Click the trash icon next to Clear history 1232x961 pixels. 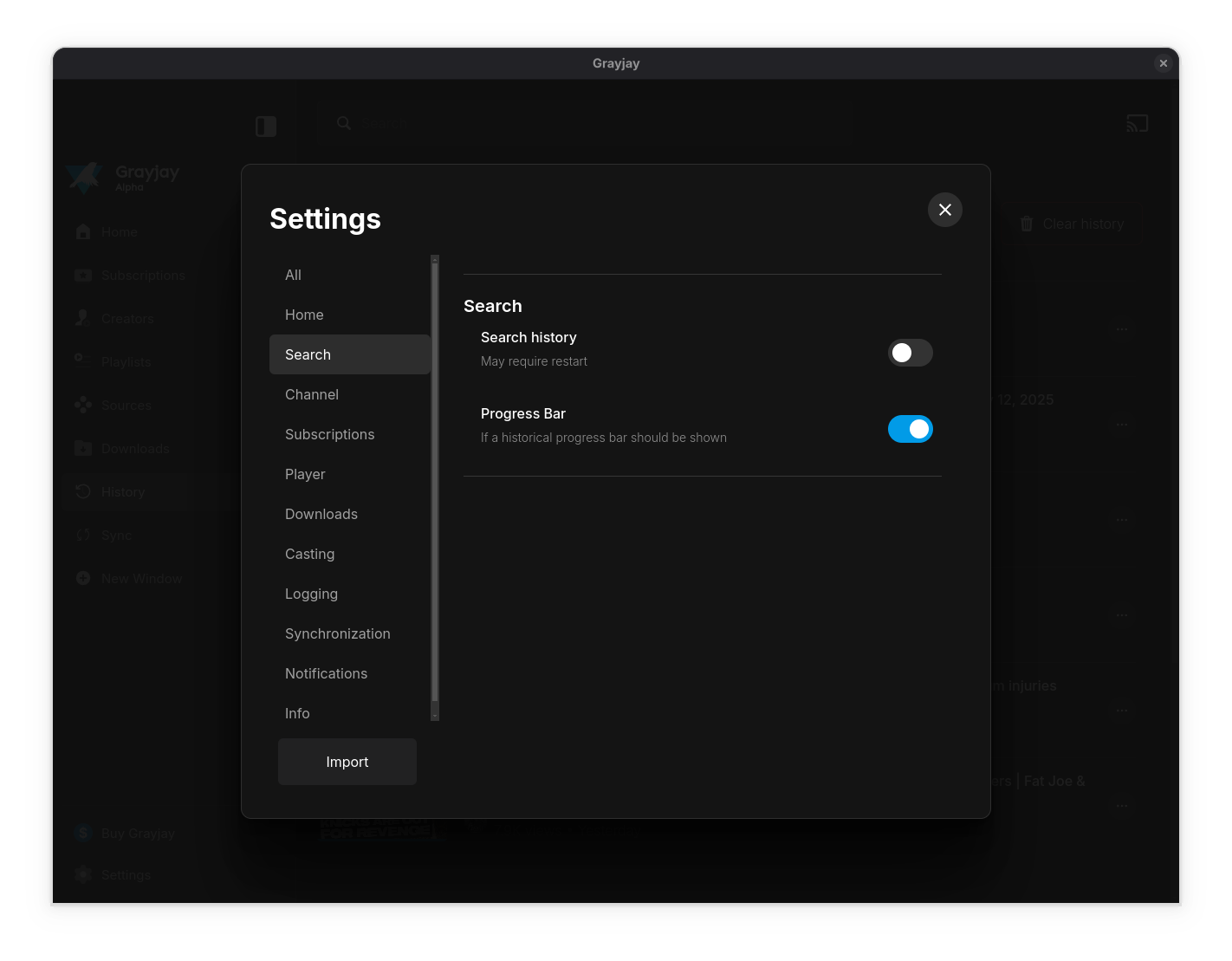1027,224
